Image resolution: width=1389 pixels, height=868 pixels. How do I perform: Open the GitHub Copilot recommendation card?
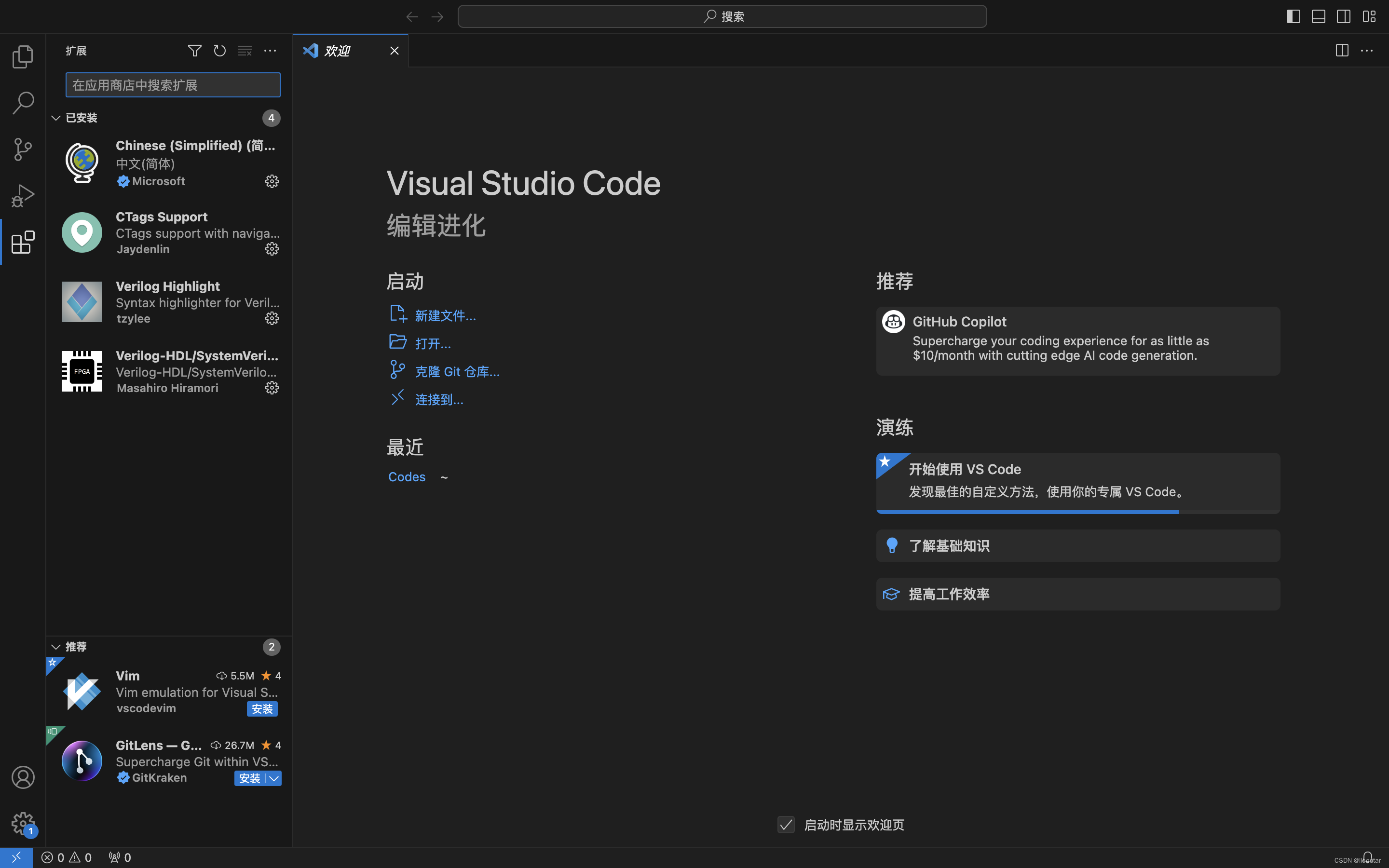point(1078,341)
